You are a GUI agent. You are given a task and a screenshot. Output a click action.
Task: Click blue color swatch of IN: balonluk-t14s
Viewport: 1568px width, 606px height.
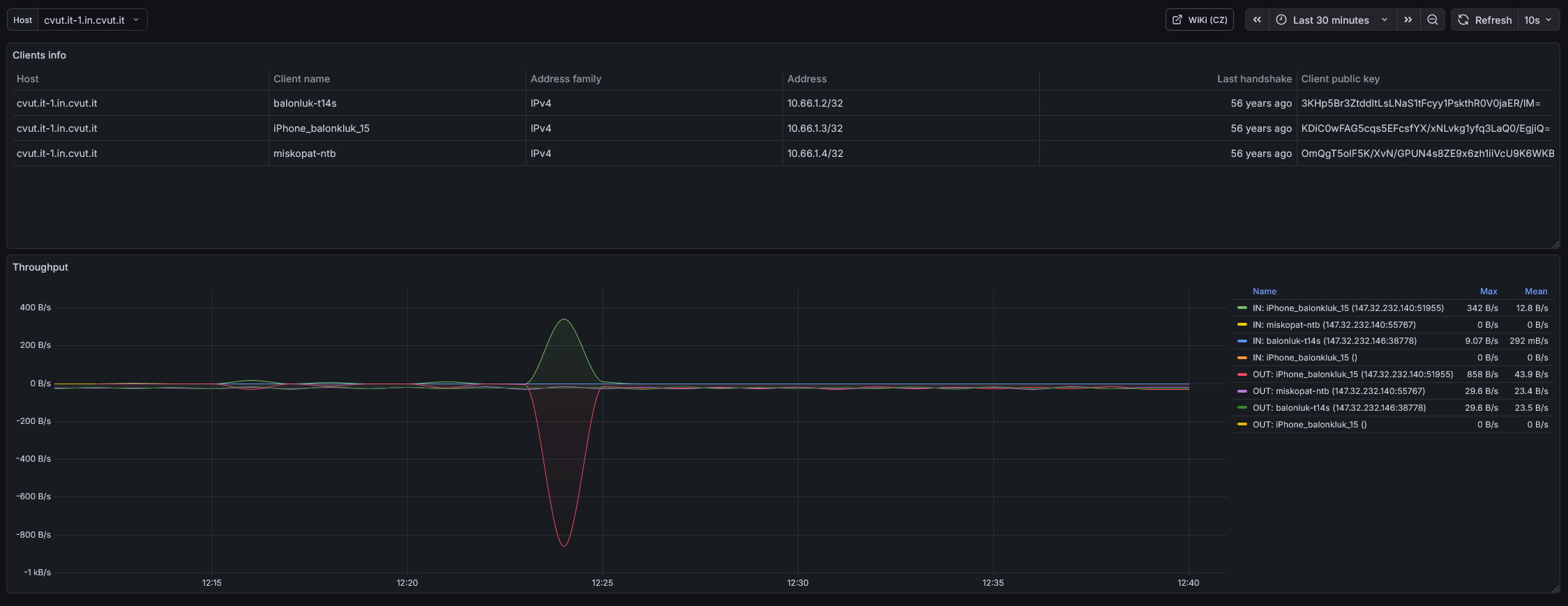tap(1242, 341)
